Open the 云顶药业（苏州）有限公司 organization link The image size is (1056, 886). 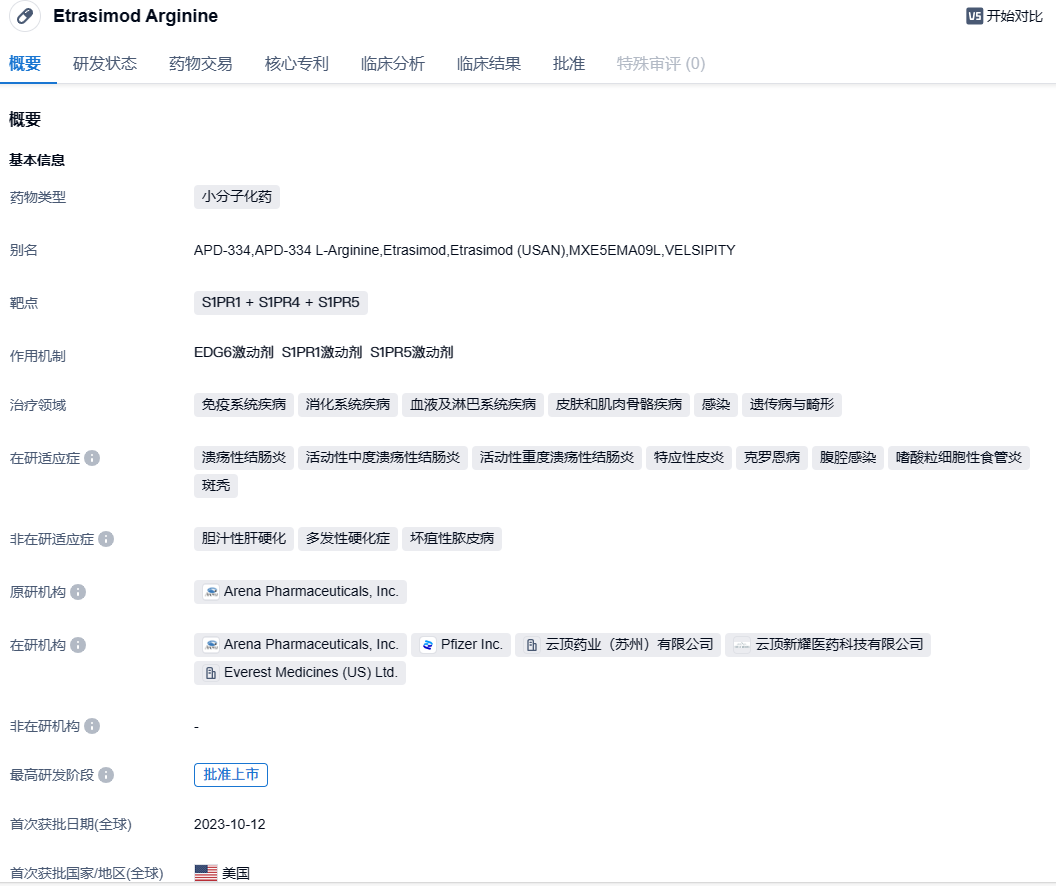pos(618,645)
